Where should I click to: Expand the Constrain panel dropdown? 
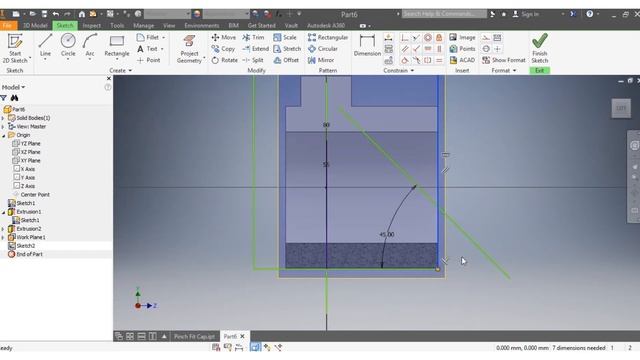pos(399,71)
